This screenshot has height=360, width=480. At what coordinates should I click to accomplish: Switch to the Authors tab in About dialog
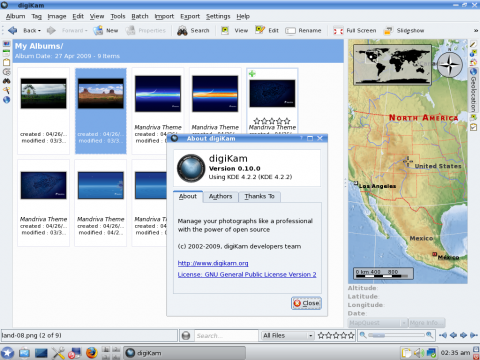220,197
